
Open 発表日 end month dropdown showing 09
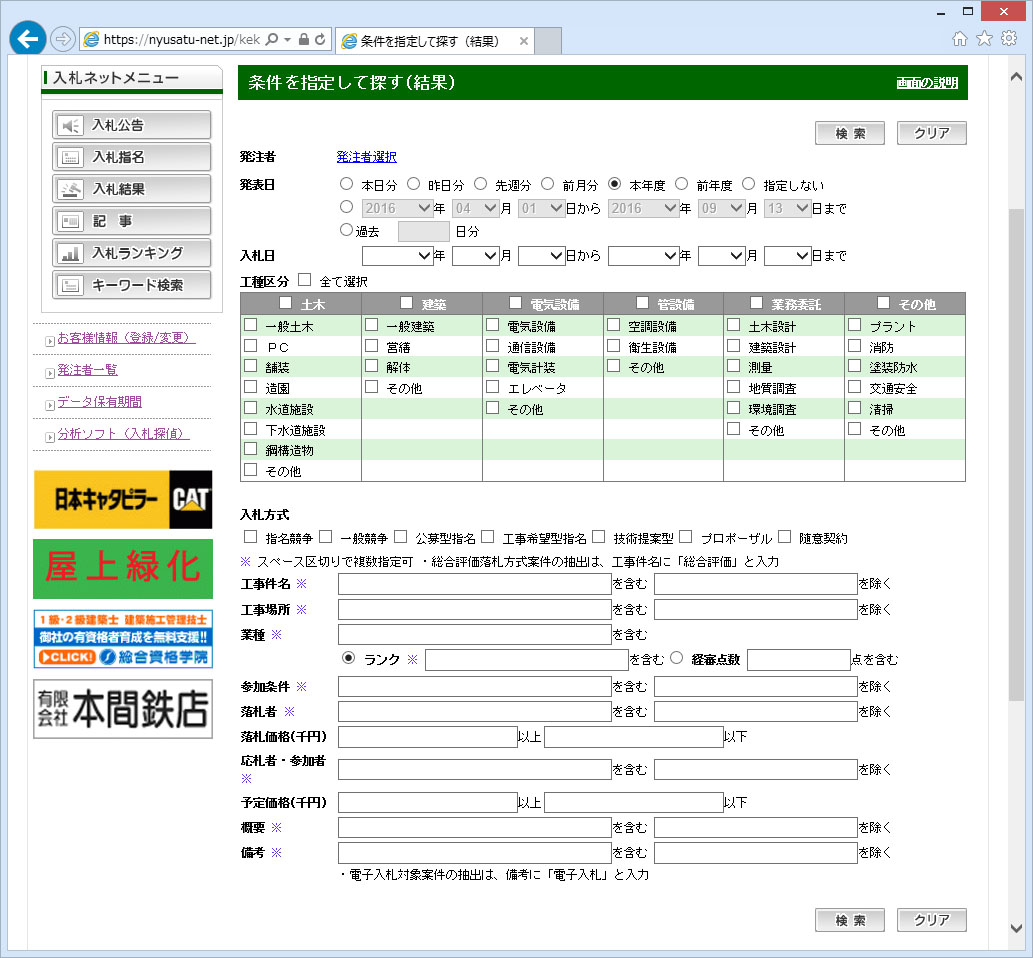click(x=721, y=208)
